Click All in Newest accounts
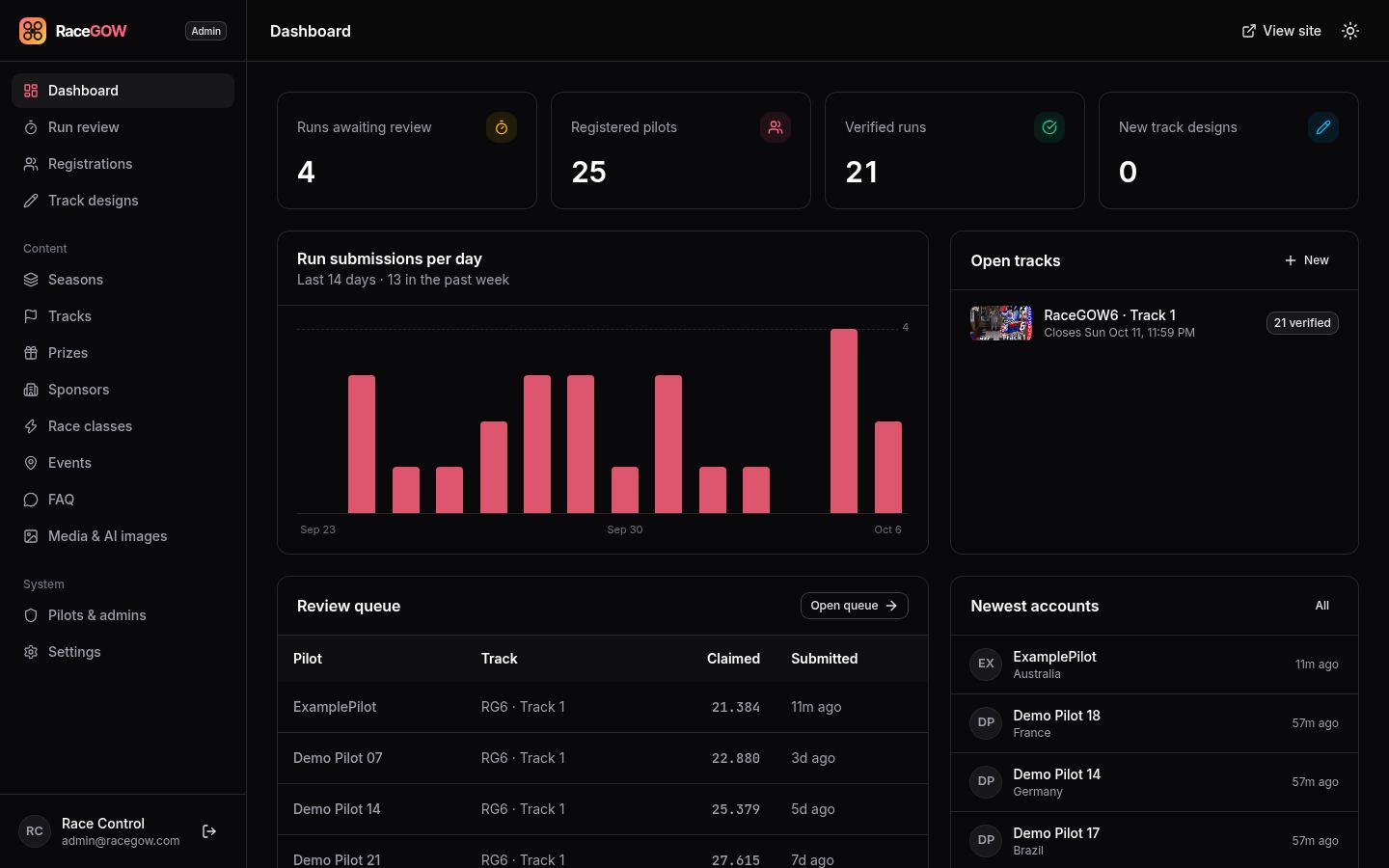This screenshot has height=868, width=1389. click(x=1322, y=606)
